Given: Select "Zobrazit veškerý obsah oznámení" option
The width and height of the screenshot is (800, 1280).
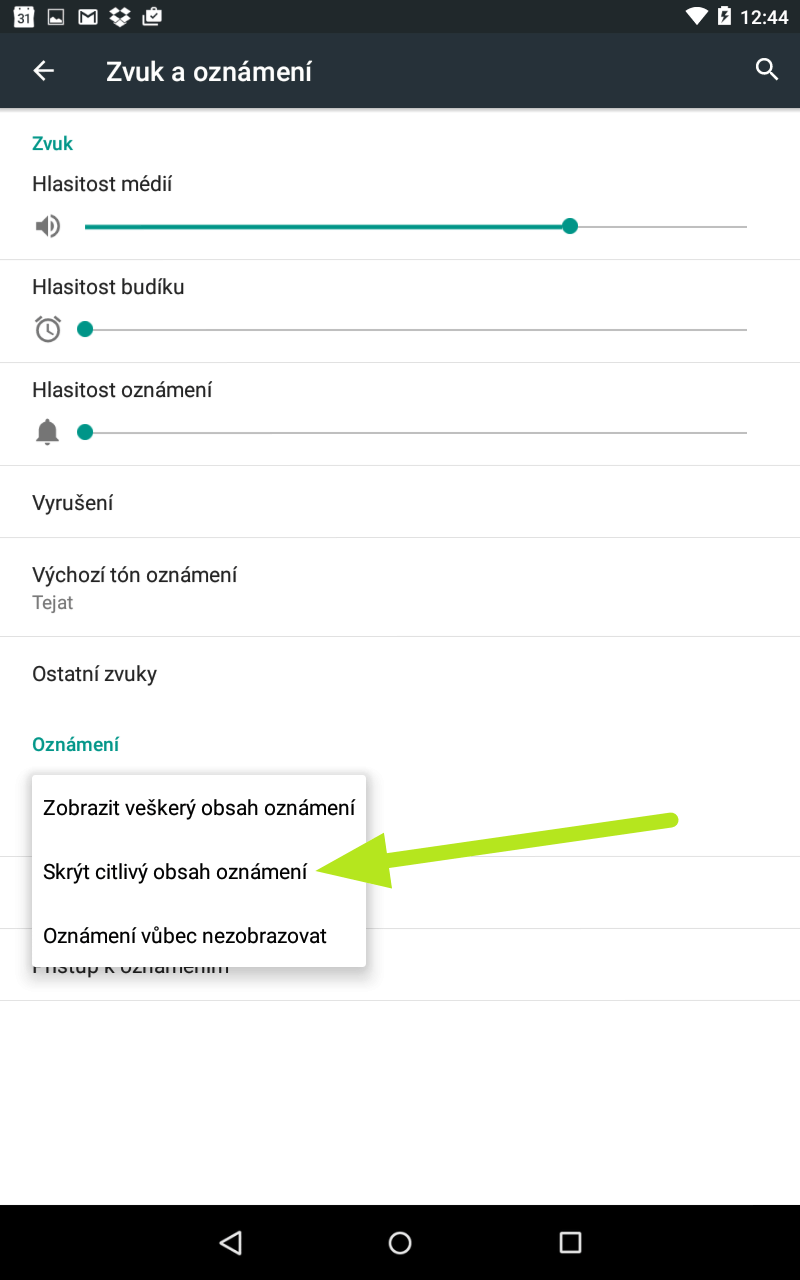Looking at the screenshot, I should [199, 808].
